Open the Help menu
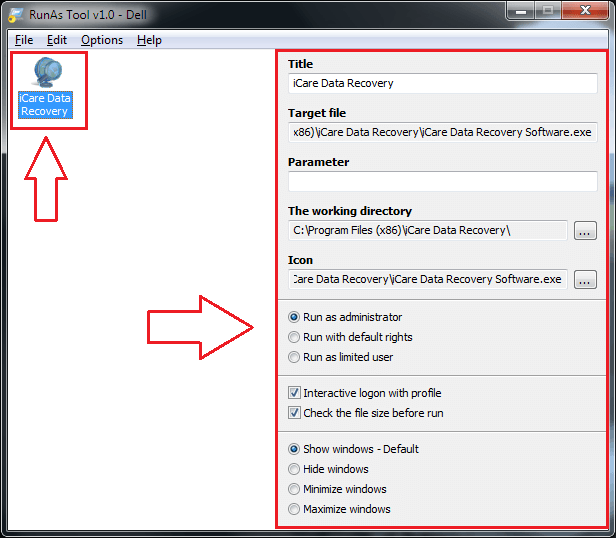 (x=149, y=40)
